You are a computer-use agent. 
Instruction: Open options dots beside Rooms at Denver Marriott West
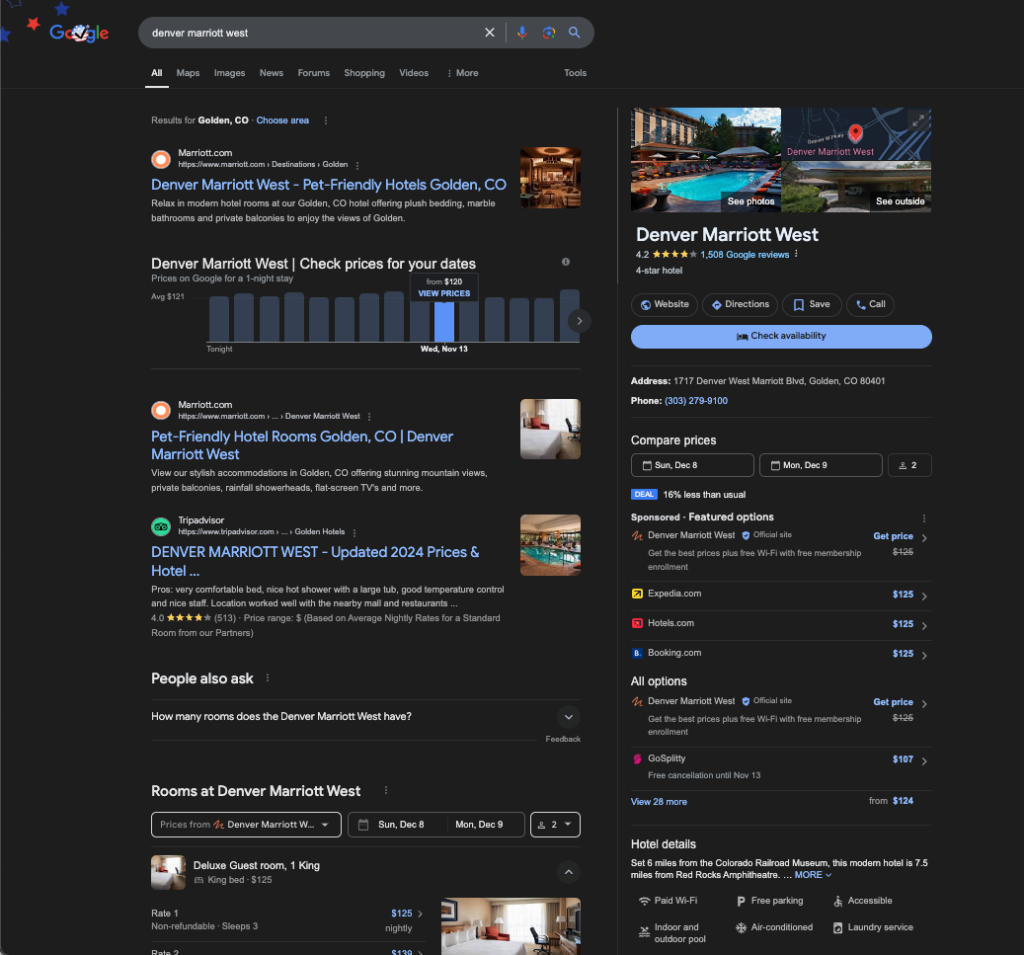(x=386, y=790)
